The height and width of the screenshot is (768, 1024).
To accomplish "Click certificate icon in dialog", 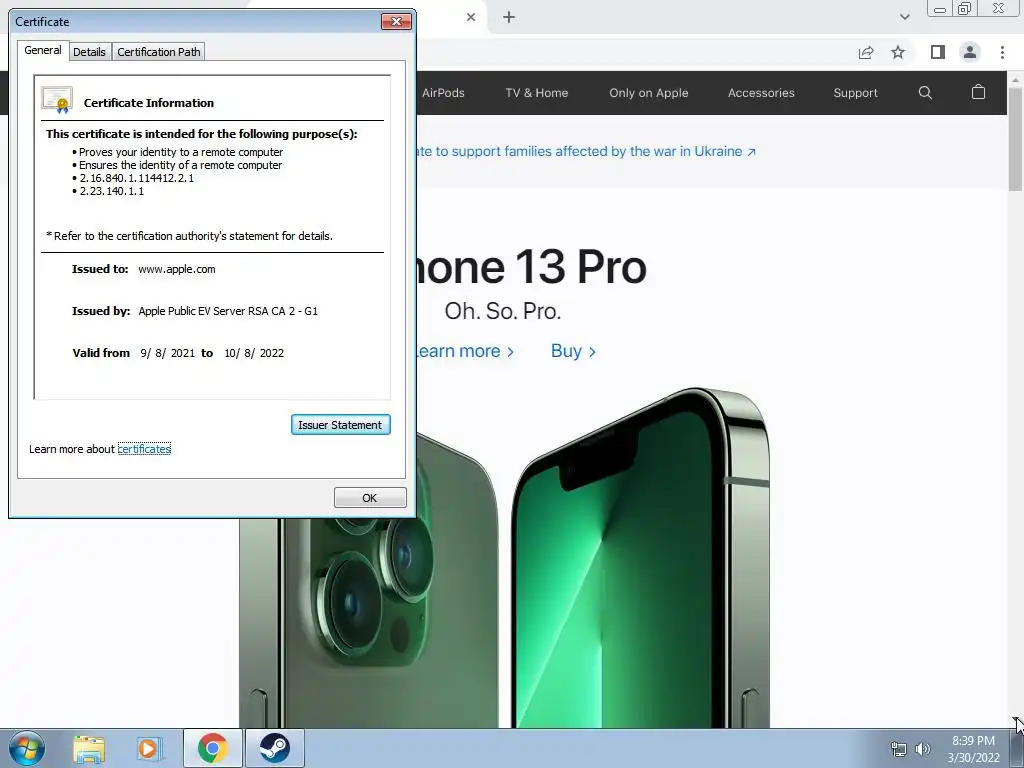I will tap(57, 100).
